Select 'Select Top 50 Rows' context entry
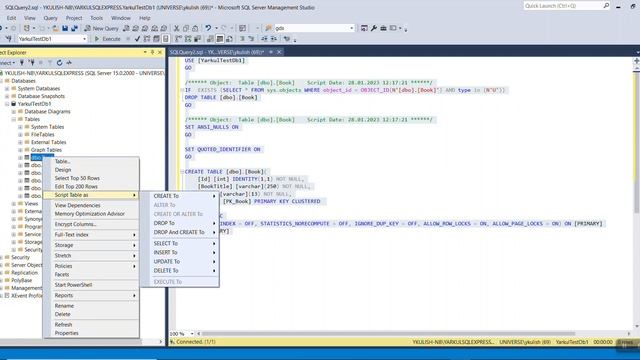Screen dimensions: 640x360 91,178
